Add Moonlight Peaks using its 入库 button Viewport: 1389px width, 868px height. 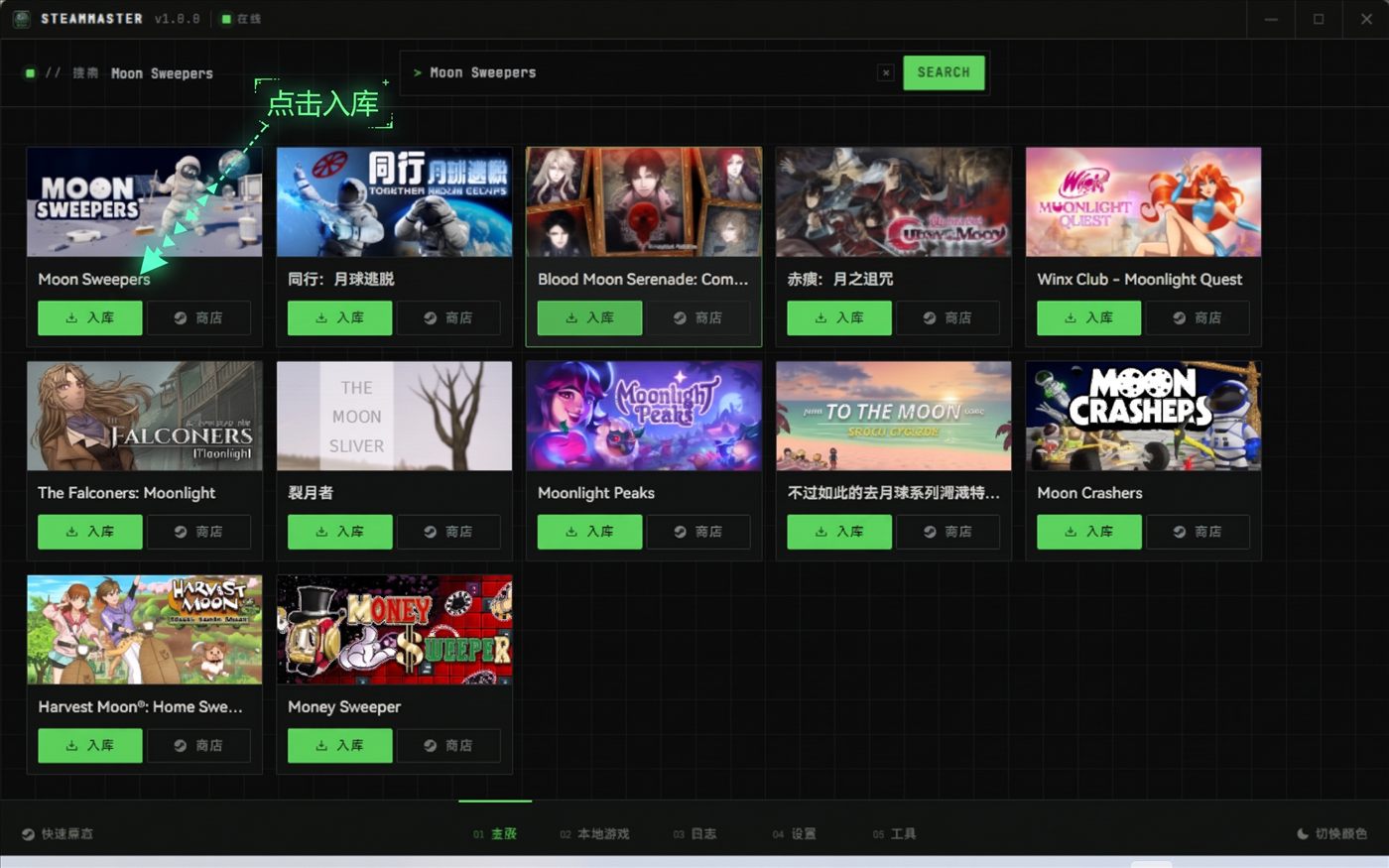click(590, 532)
